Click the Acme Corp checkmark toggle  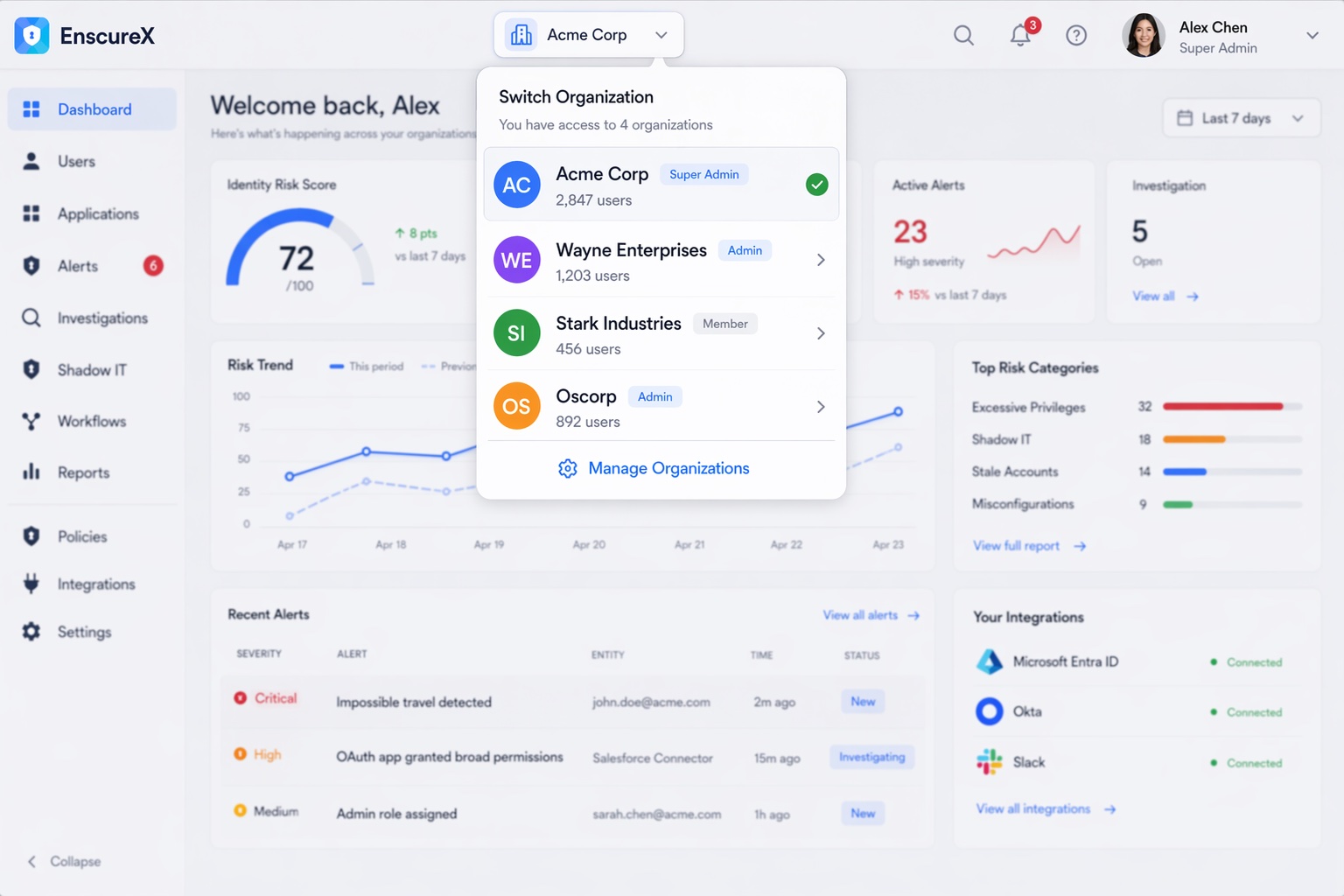pyautogui.click(x=817, y=184)
